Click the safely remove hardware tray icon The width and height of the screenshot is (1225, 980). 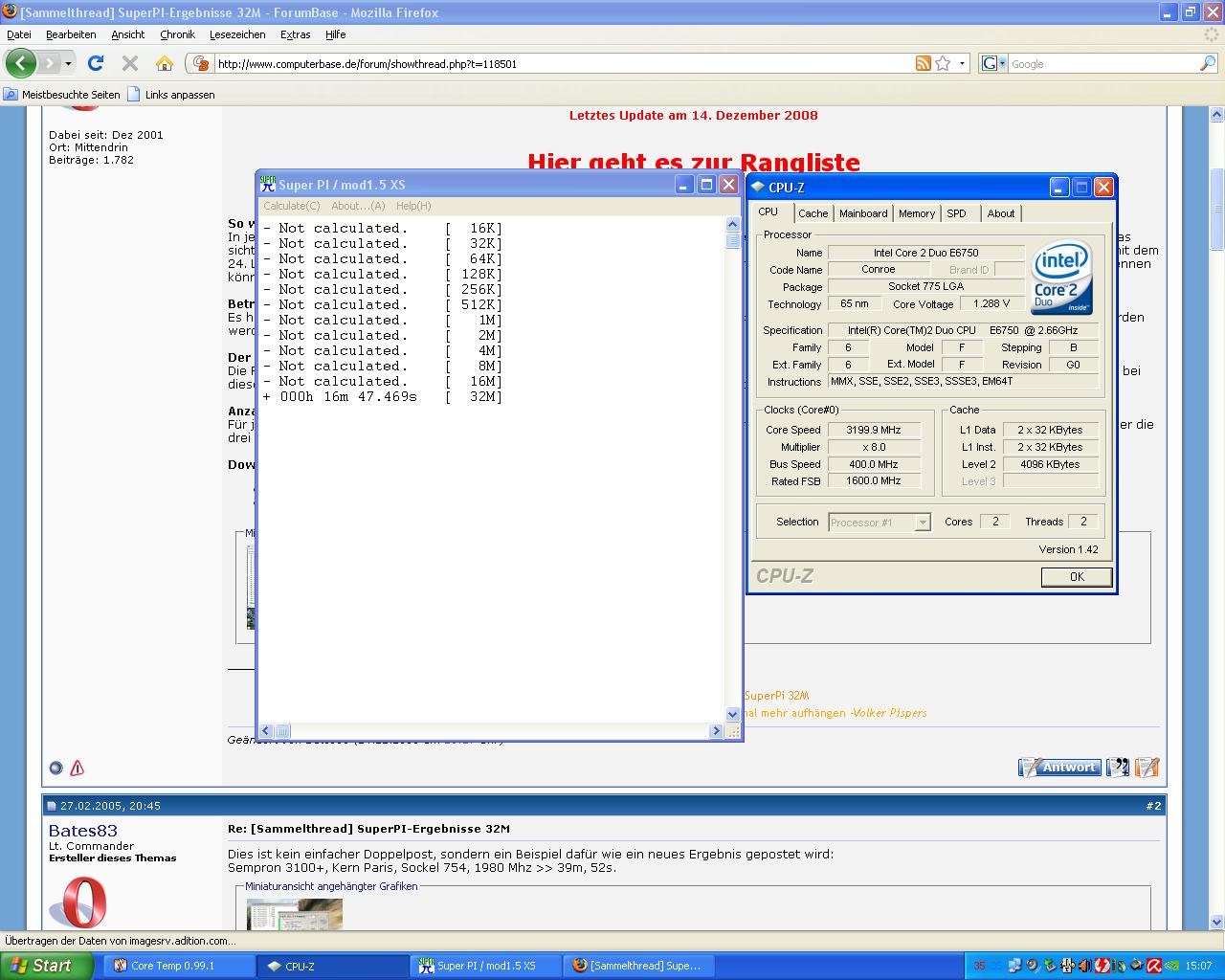tap(1051, 966)
